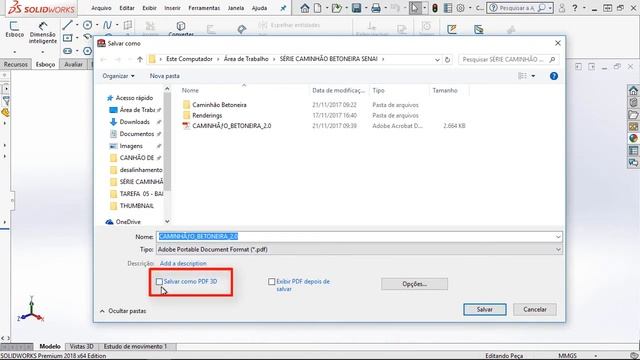Sort by Data de modificação column

click(338, 91)
